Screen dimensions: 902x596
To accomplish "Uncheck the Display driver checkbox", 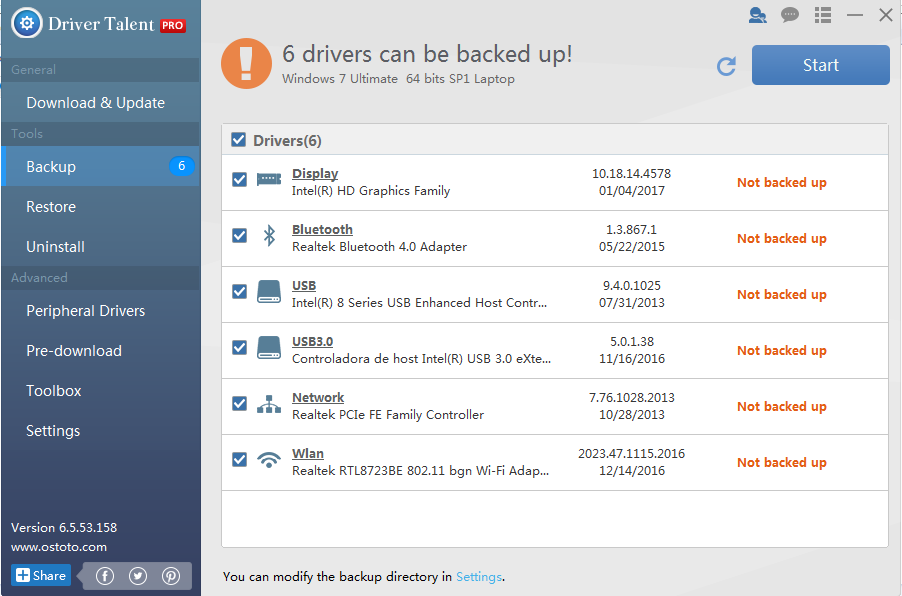I will pyautogui.click(x=239, y=179).
